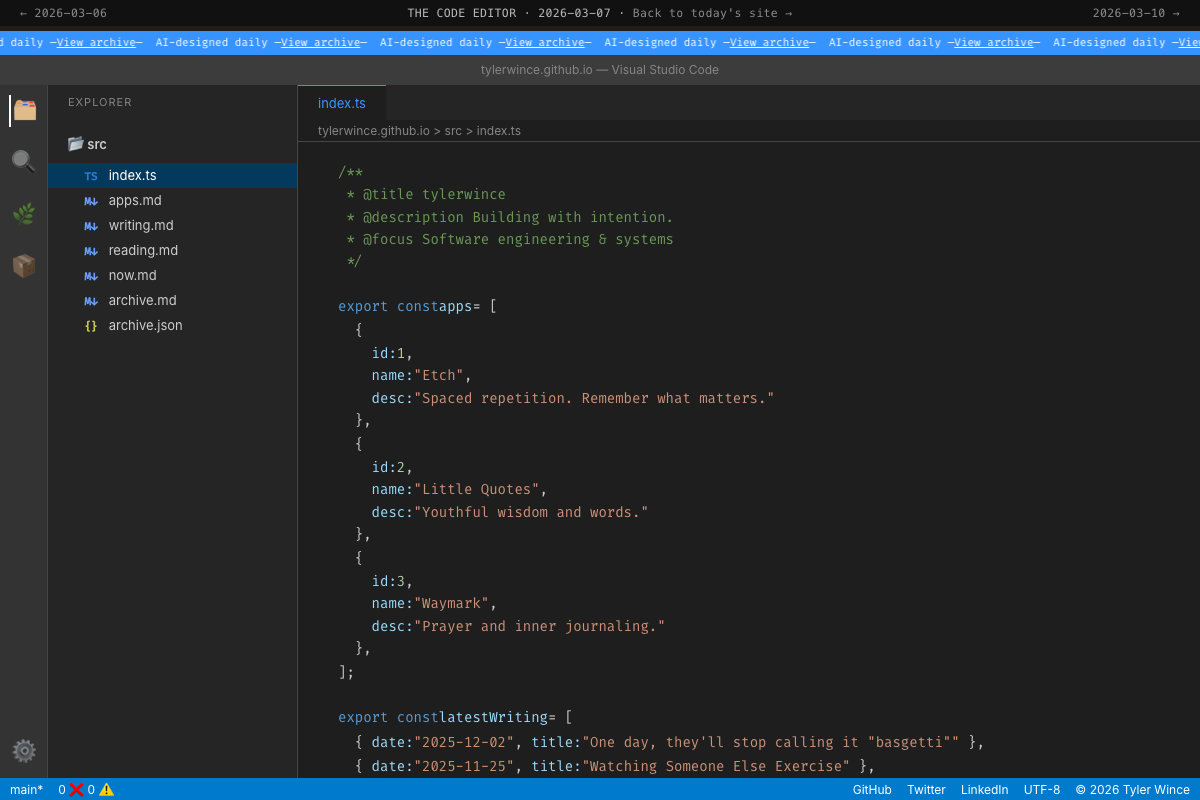
Task: Click the red error X in status bar
Action: (x=76, y=789)
